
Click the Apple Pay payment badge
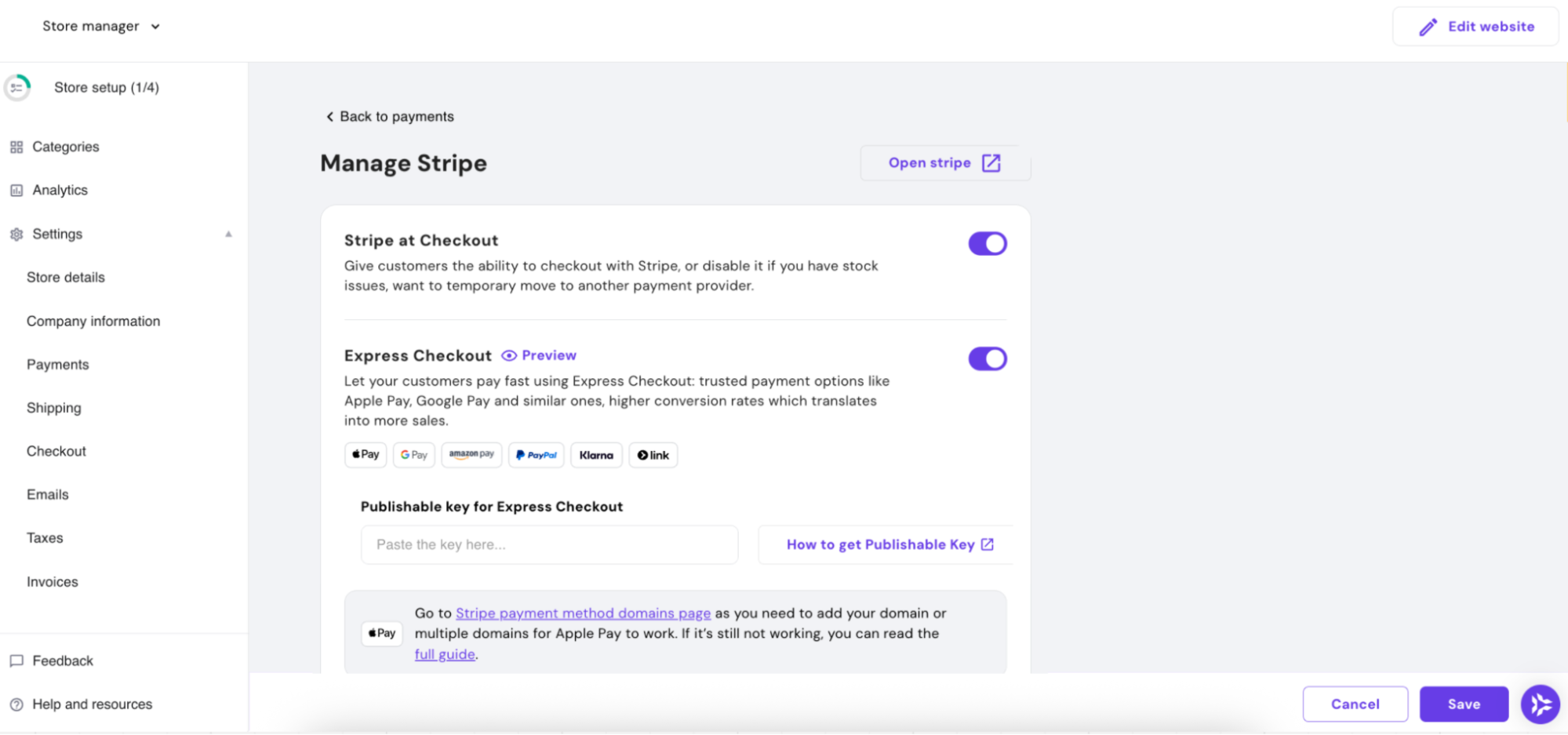tap(366, 455)
